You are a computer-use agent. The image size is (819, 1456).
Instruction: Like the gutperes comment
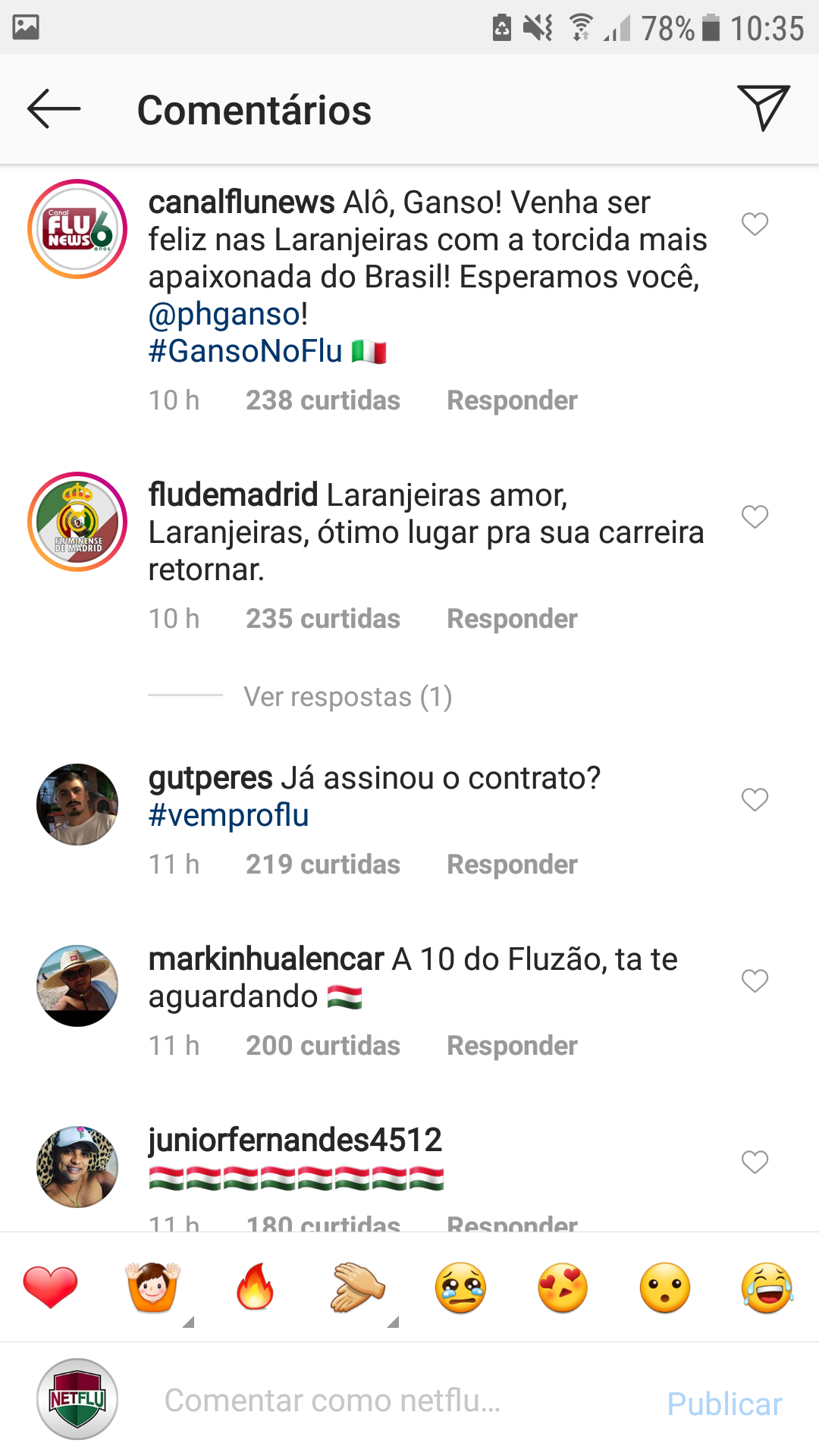click(x=755, y=800)
